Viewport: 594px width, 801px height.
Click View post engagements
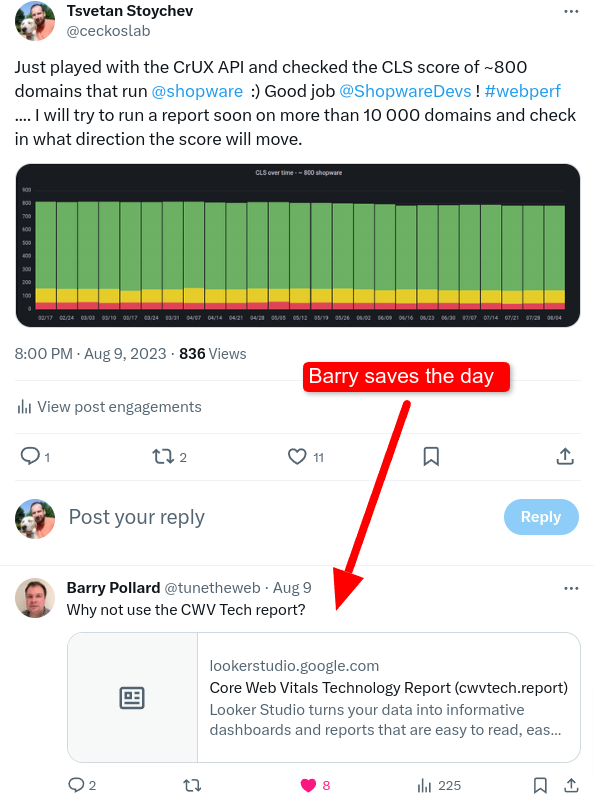[109, 407]
